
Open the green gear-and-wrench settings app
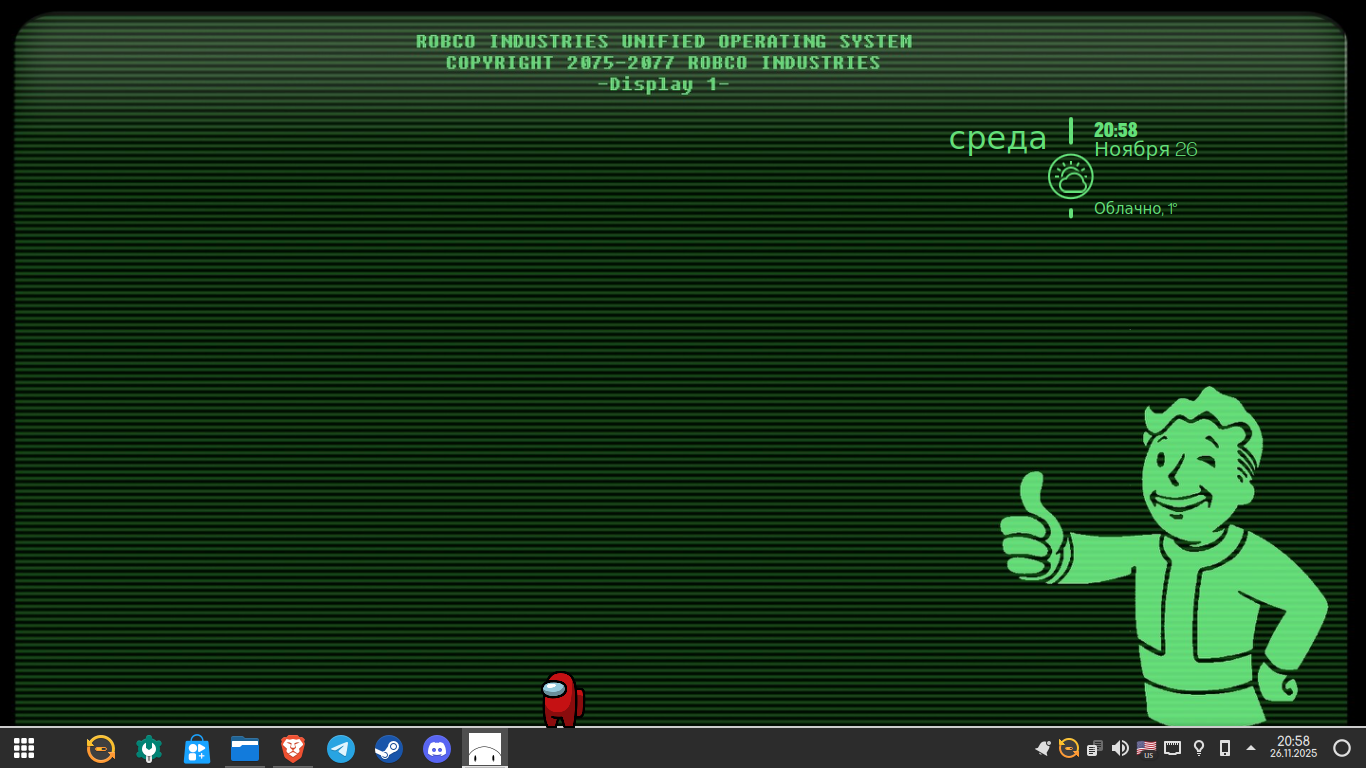pos(149,748)
